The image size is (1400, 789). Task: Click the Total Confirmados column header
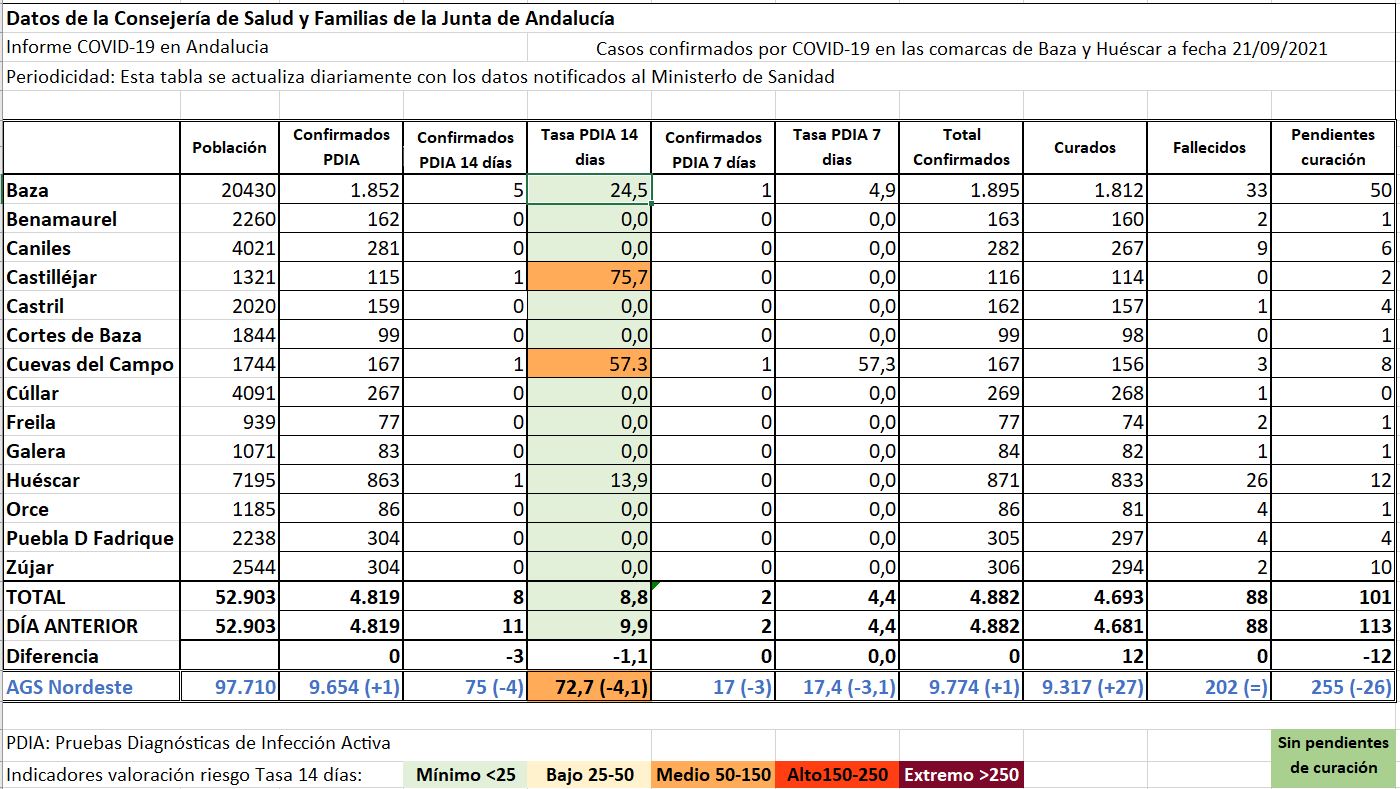tap(961, 147)
